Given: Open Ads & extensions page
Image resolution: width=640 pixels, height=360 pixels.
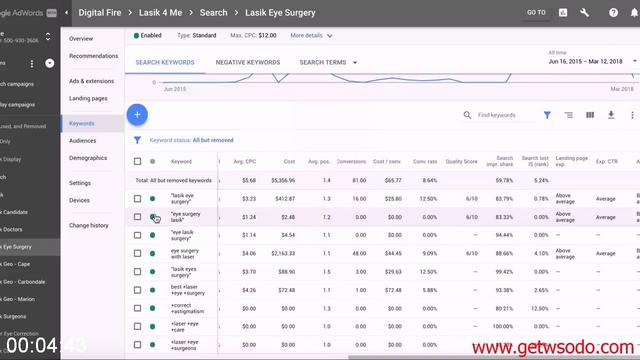Looking at the screenshot, I should (91, 81).
